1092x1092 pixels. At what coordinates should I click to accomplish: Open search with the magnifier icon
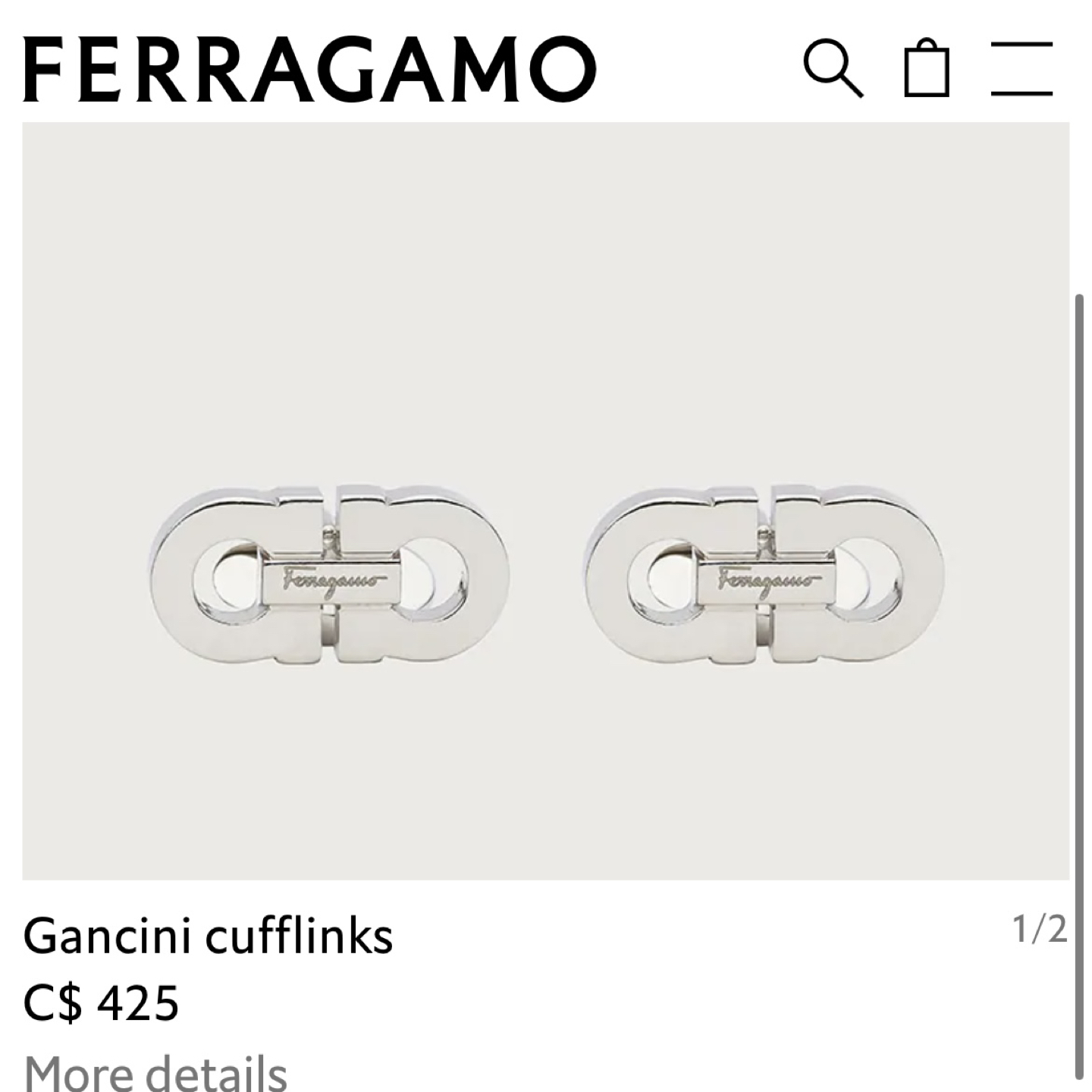tap(833, 70)
